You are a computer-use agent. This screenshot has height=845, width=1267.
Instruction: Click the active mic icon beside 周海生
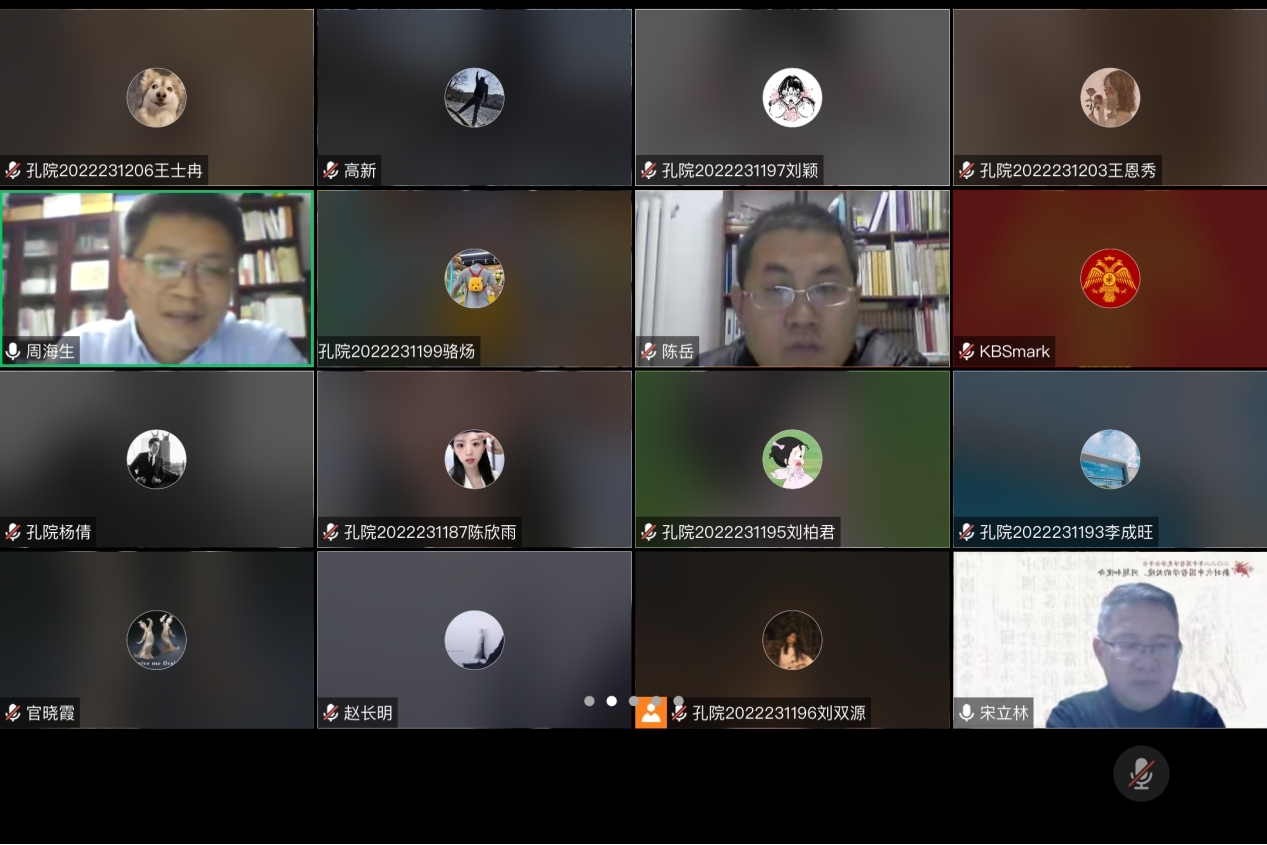coord(13,352)
